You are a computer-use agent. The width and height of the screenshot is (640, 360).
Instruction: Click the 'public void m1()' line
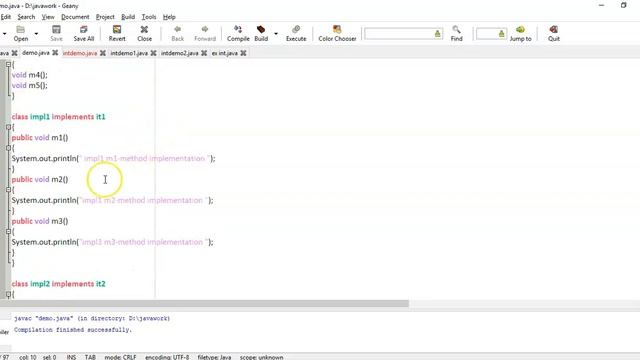coord(40,138)
